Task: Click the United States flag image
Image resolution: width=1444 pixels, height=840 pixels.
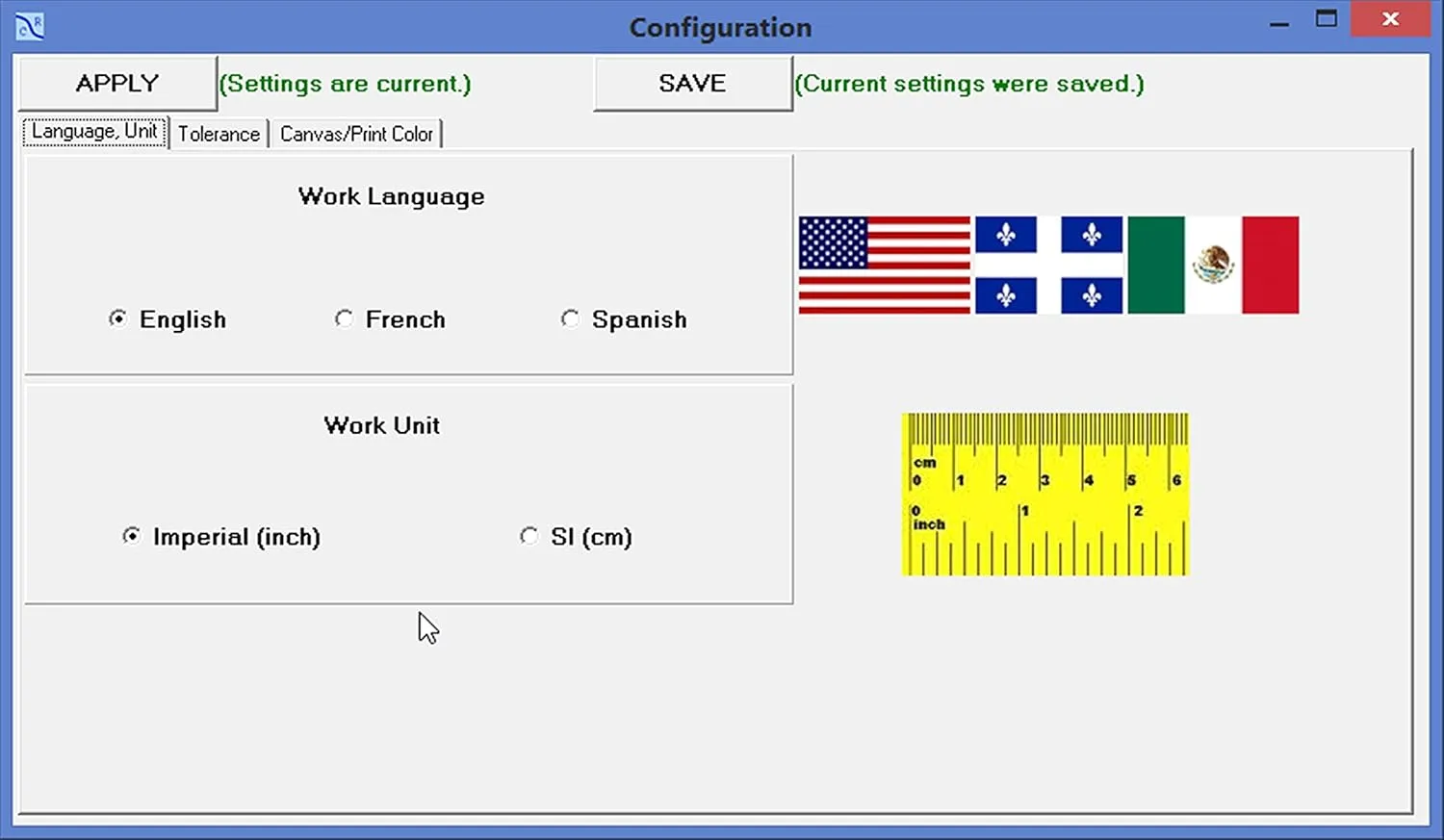Action: [883, 266]
